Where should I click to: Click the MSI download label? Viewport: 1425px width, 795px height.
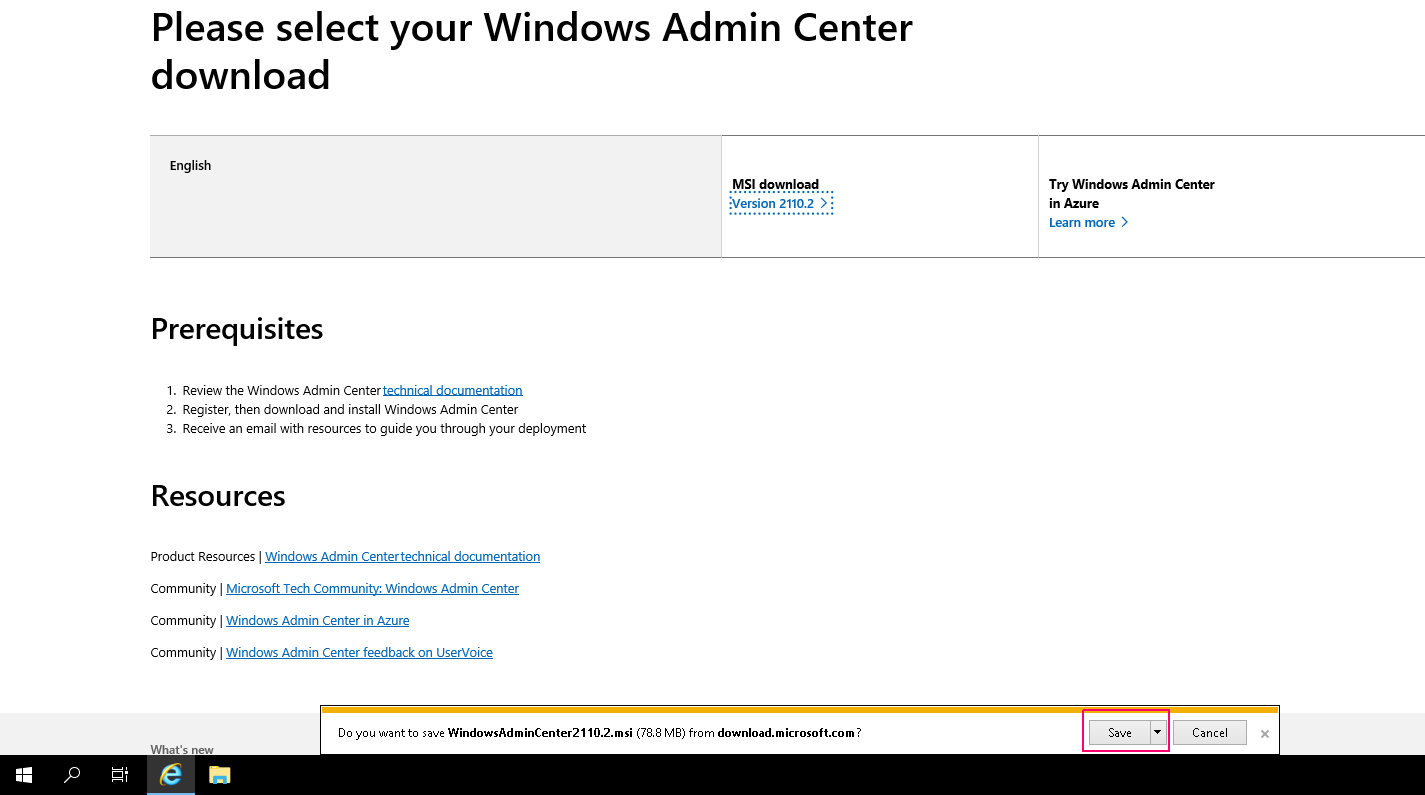(775, 184)
